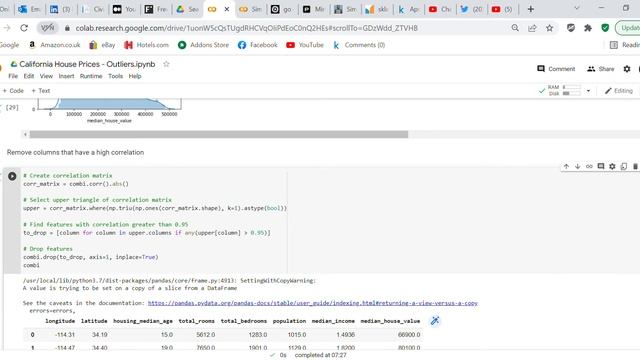Click the Share button
The height and width of the screenshot is (360, 640).
(600, 69)
